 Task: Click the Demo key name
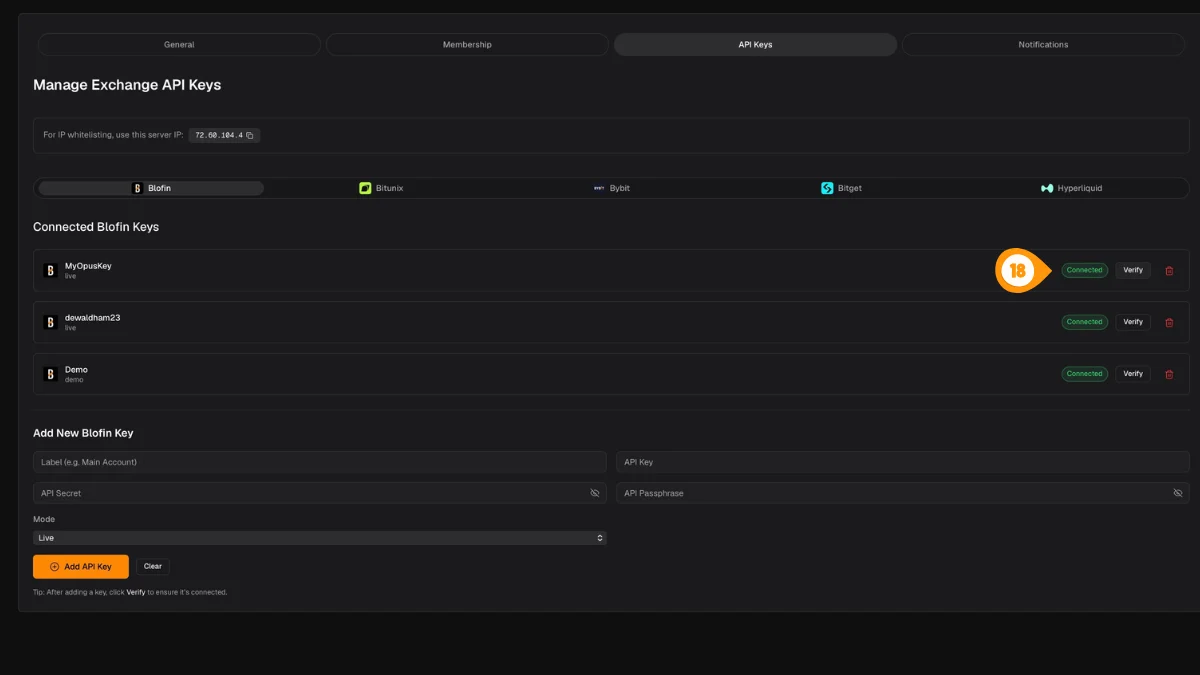[76, 370]
